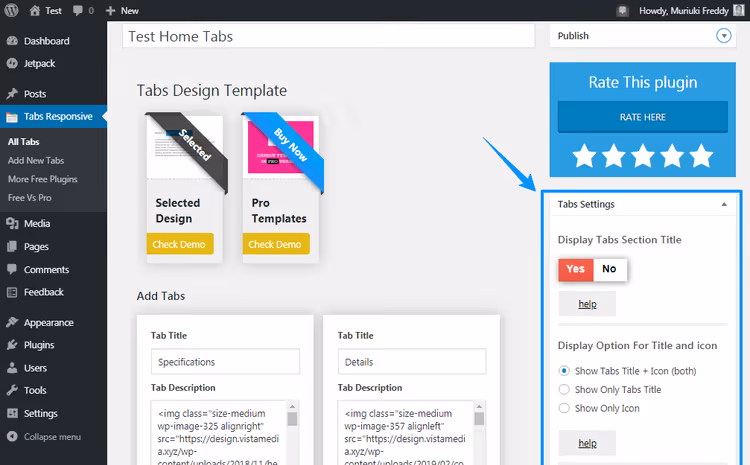
Task: Open the user avatar in the admin bar
Action: click(x=739, y=10)
